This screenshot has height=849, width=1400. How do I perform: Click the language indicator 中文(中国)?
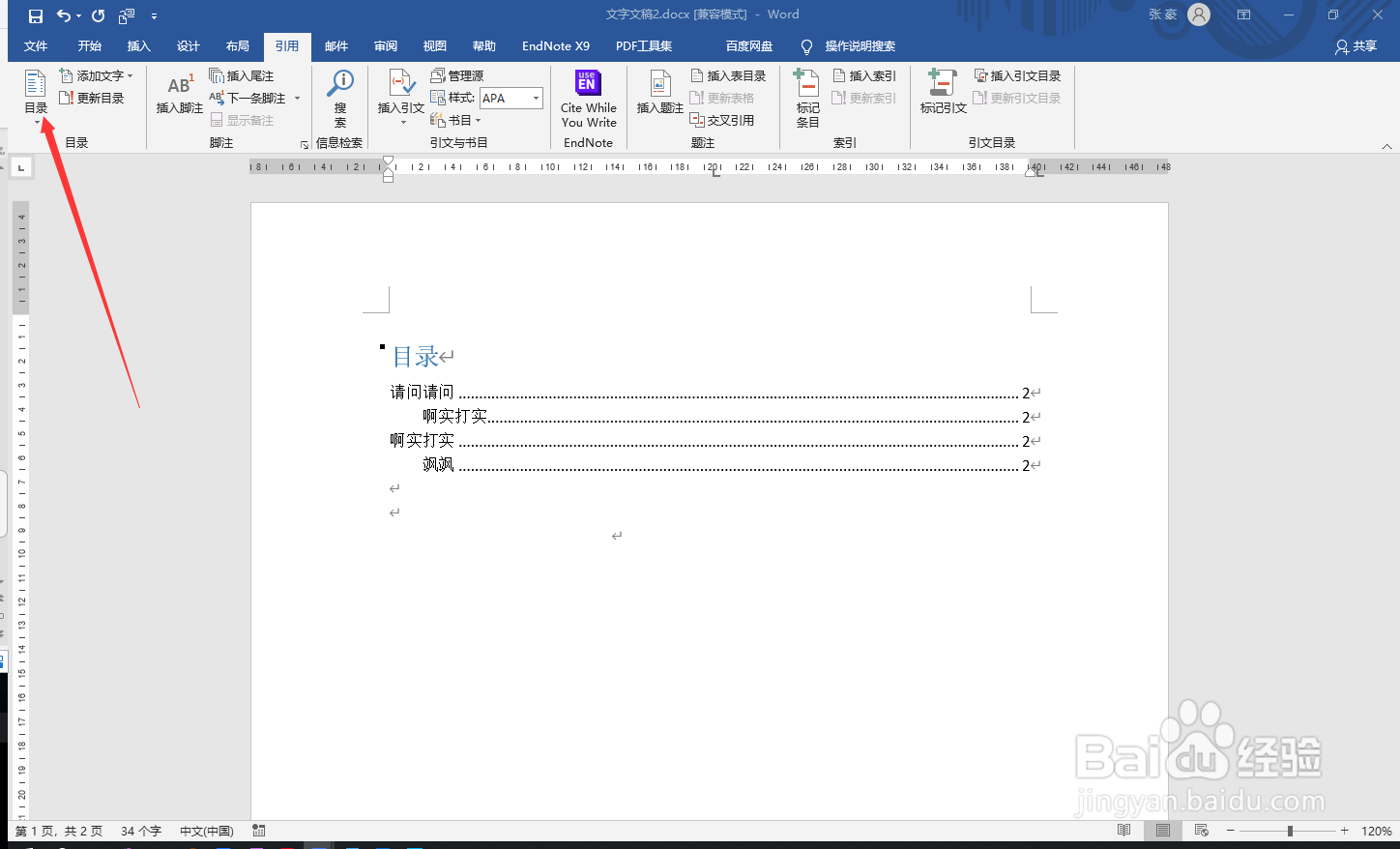[x=207, y=831]
